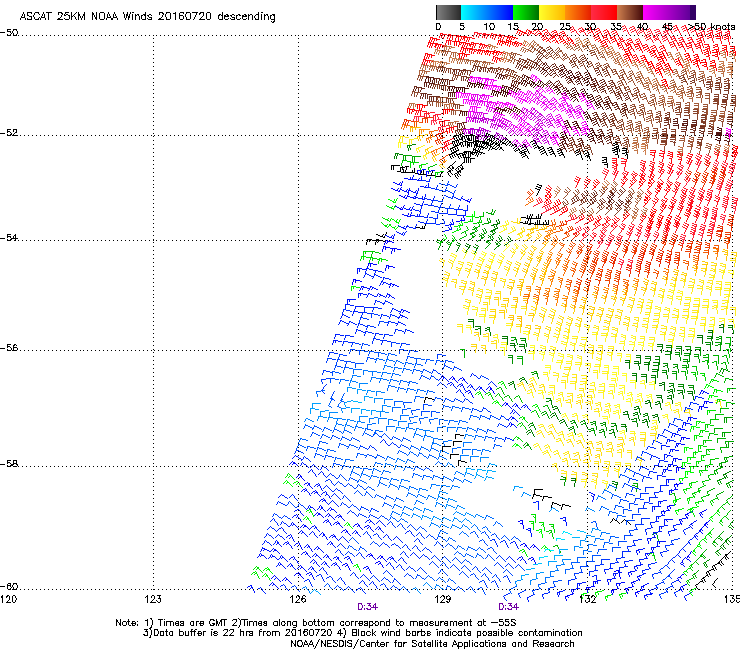Click the 'D:34' time label between 129 and 132
Screen dimensions: 740x650
coord(508,607)
